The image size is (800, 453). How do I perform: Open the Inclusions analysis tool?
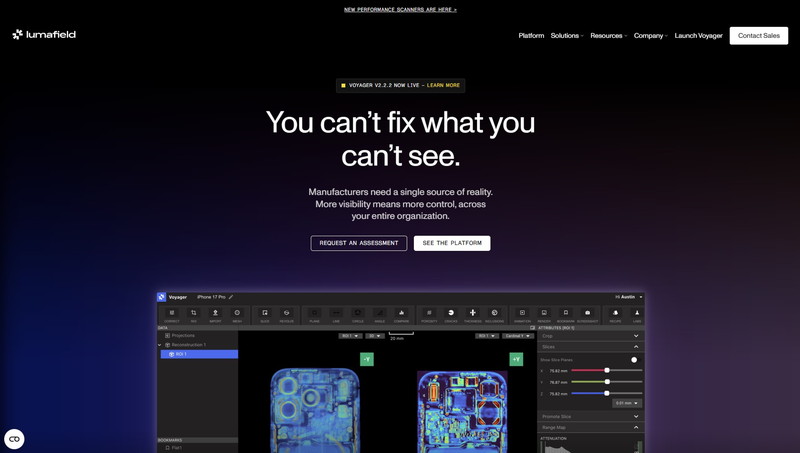[x=494, y=315]
